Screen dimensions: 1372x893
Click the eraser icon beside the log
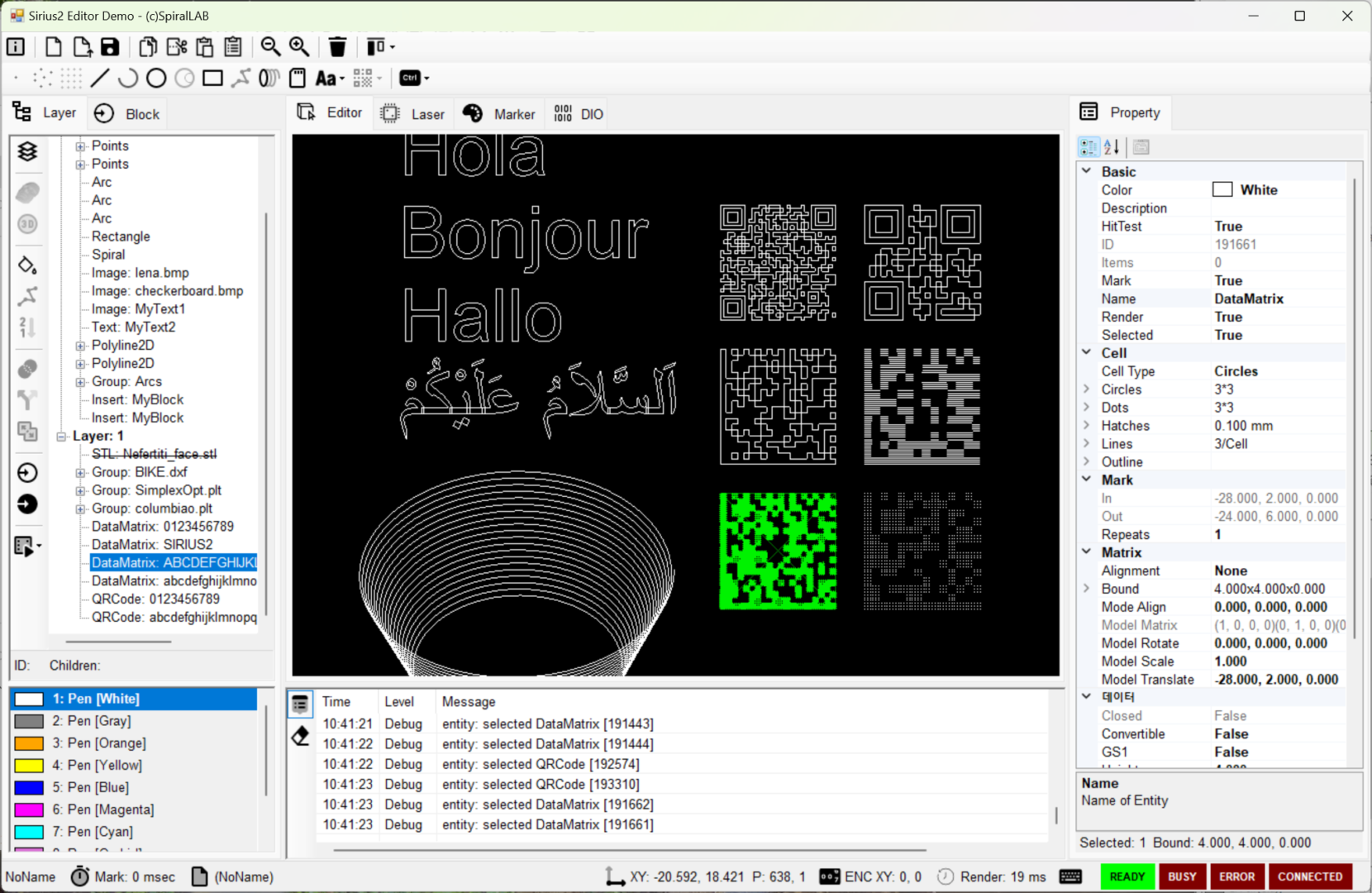tap(300, 735)
